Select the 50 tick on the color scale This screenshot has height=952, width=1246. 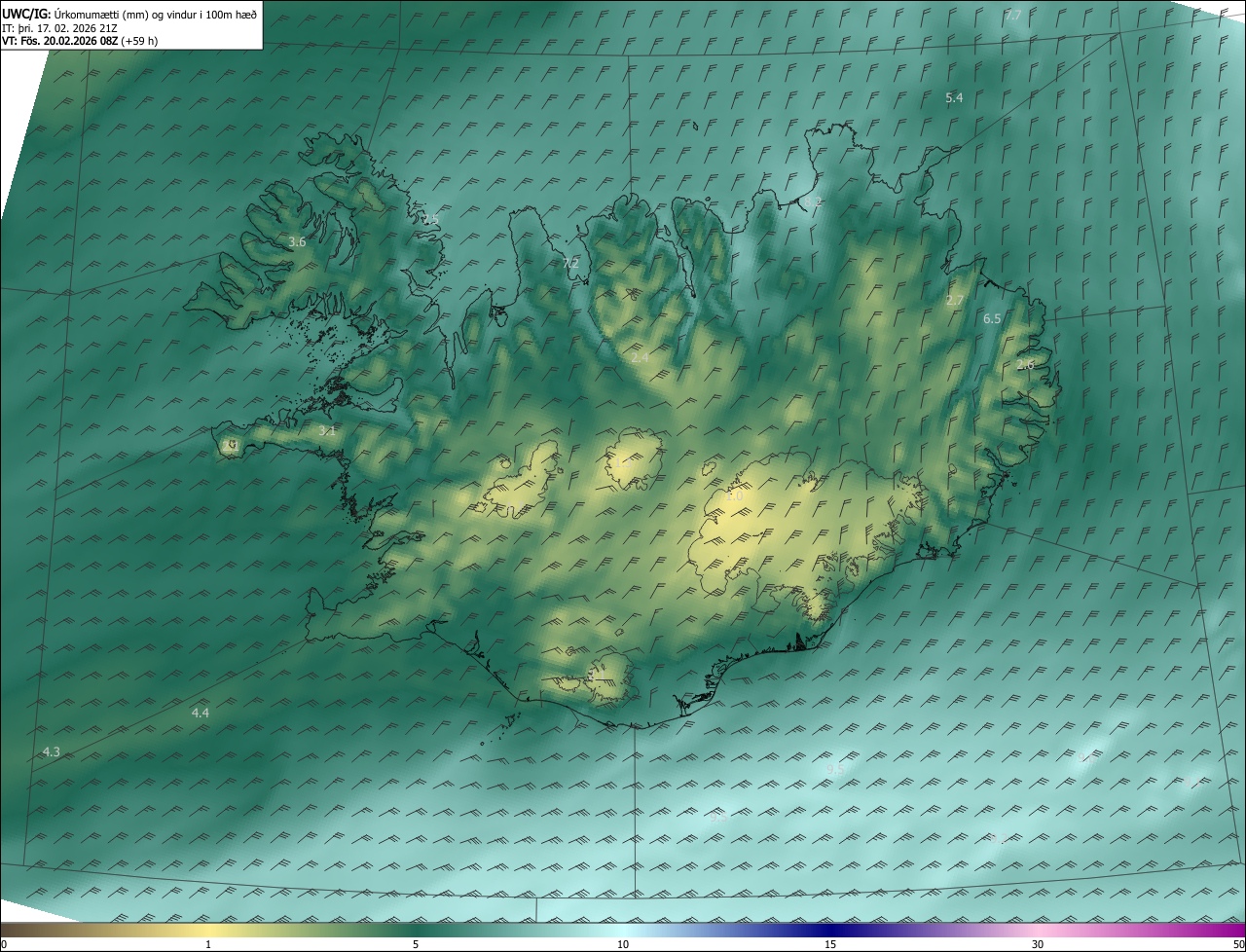tap(1238, 945)
